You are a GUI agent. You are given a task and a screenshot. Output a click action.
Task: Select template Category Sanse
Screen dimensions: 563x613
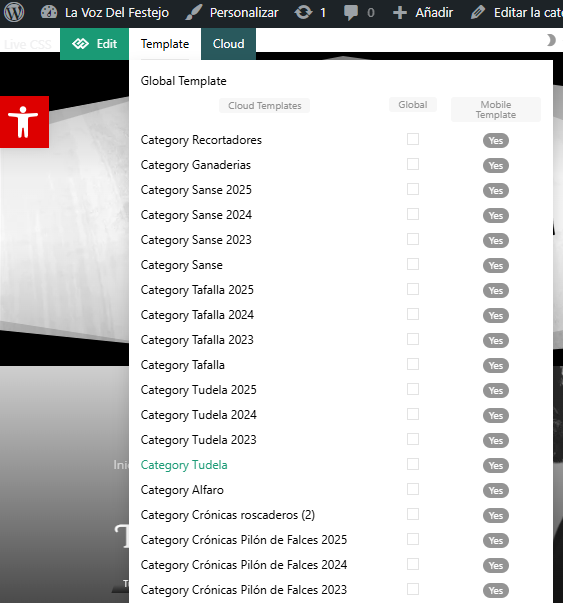pos(181,265)
